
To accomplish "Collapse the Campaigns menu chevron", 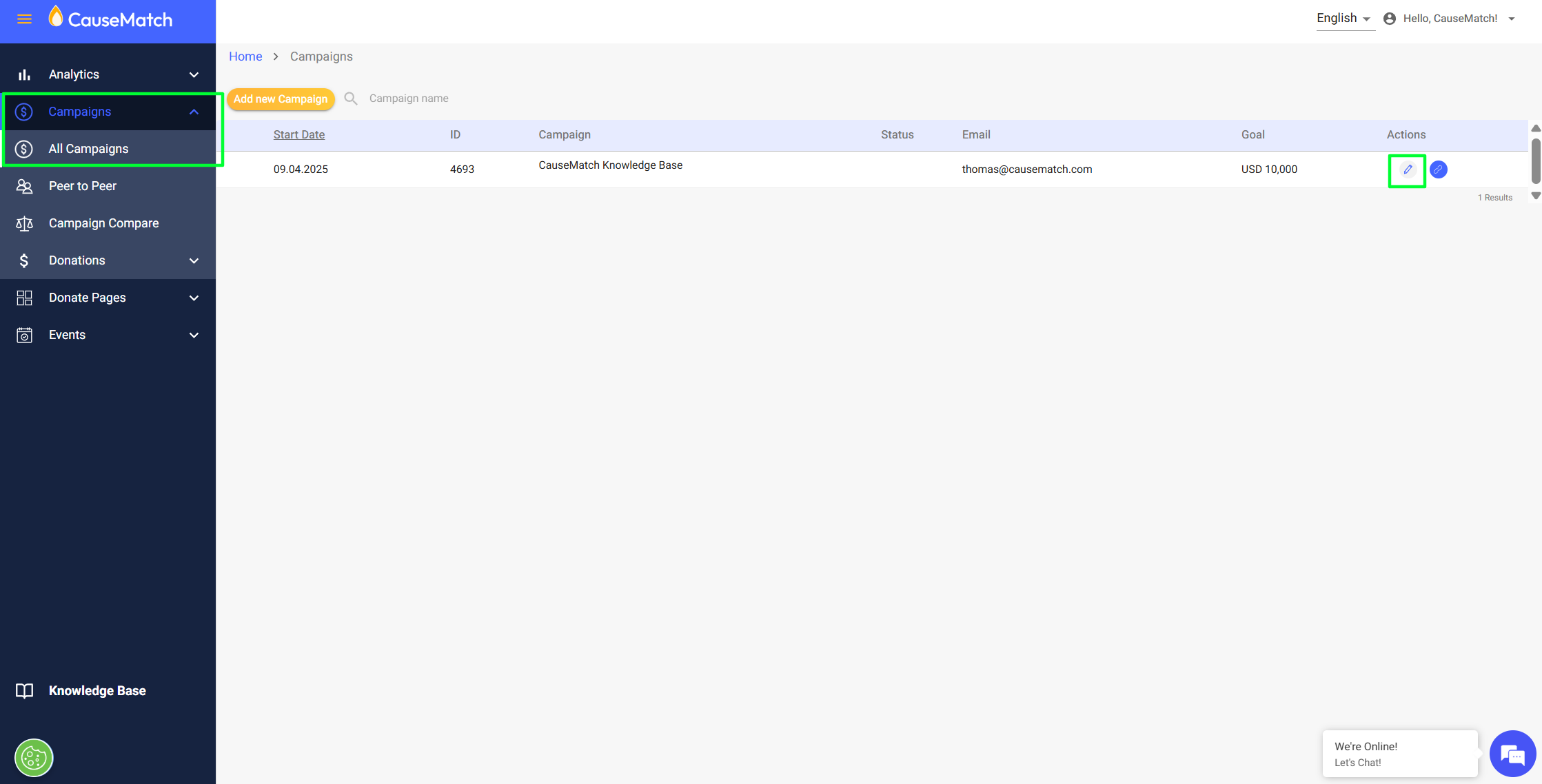I will [194, 112].
